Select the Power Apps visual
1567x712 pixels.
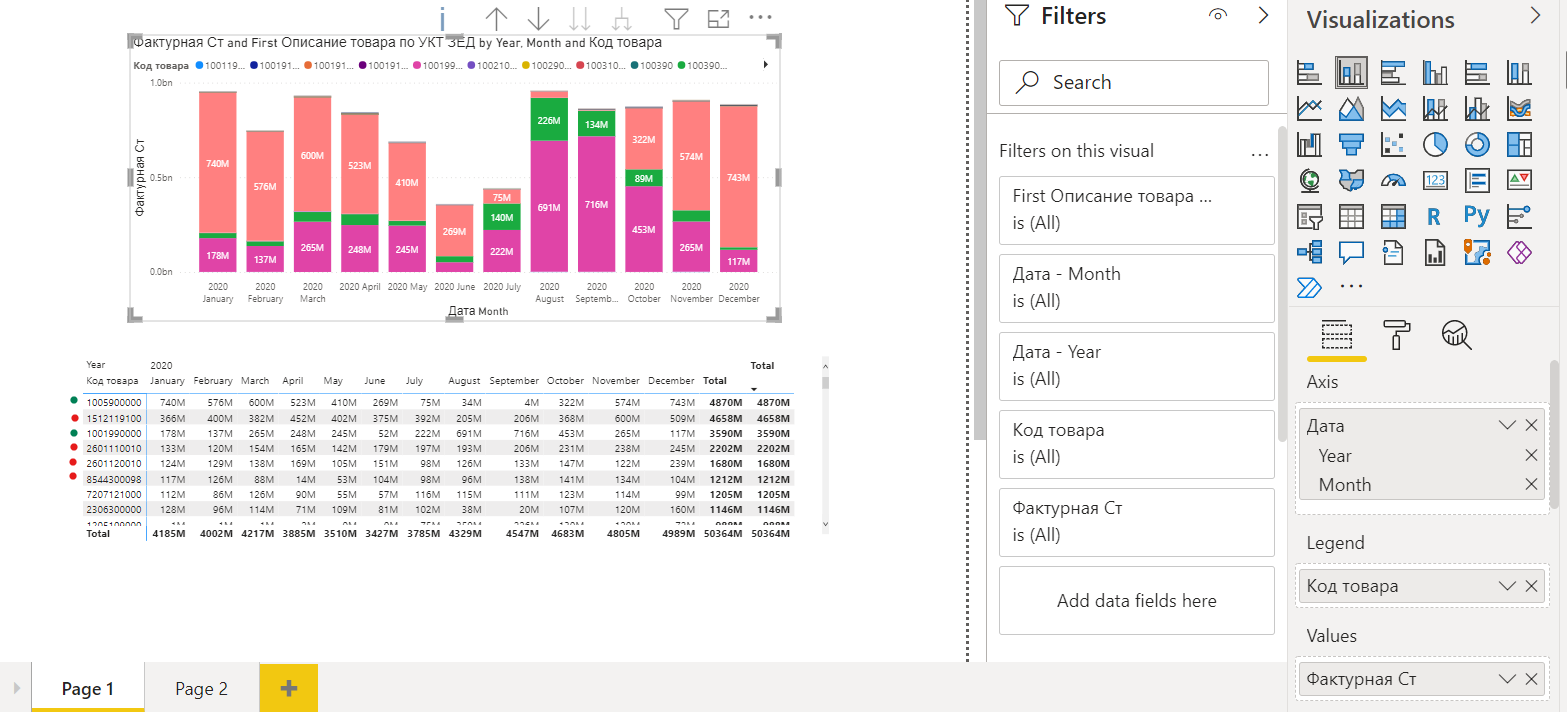(x=1519, y=252)
